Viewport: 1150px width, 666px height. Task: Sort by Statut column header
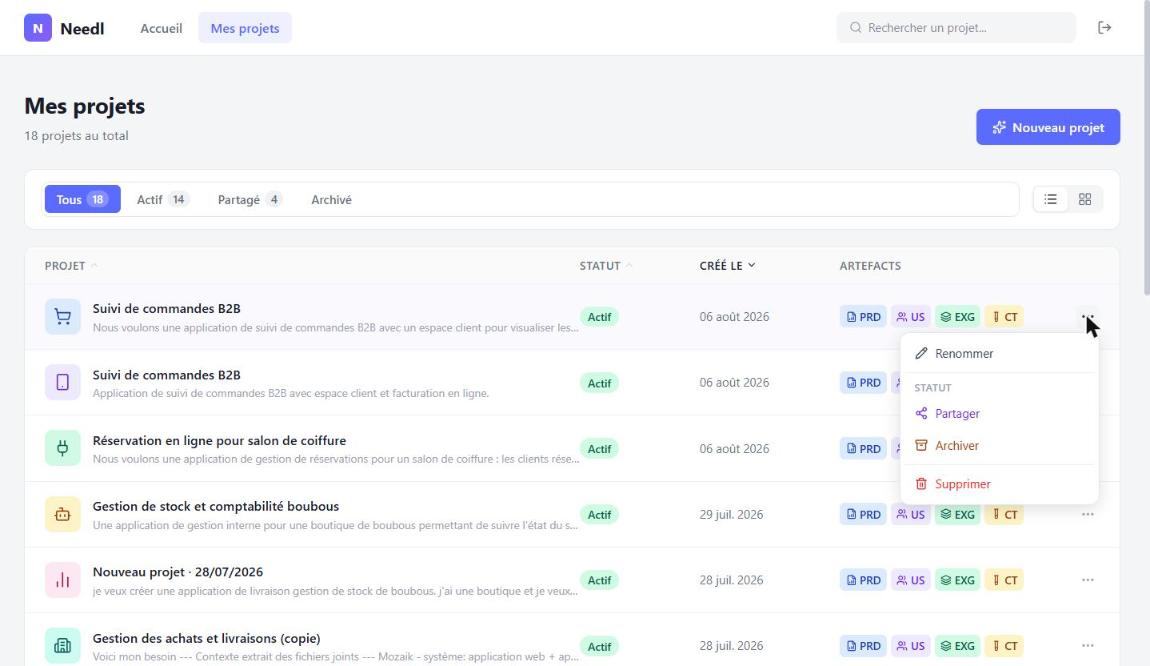(605, 266)
